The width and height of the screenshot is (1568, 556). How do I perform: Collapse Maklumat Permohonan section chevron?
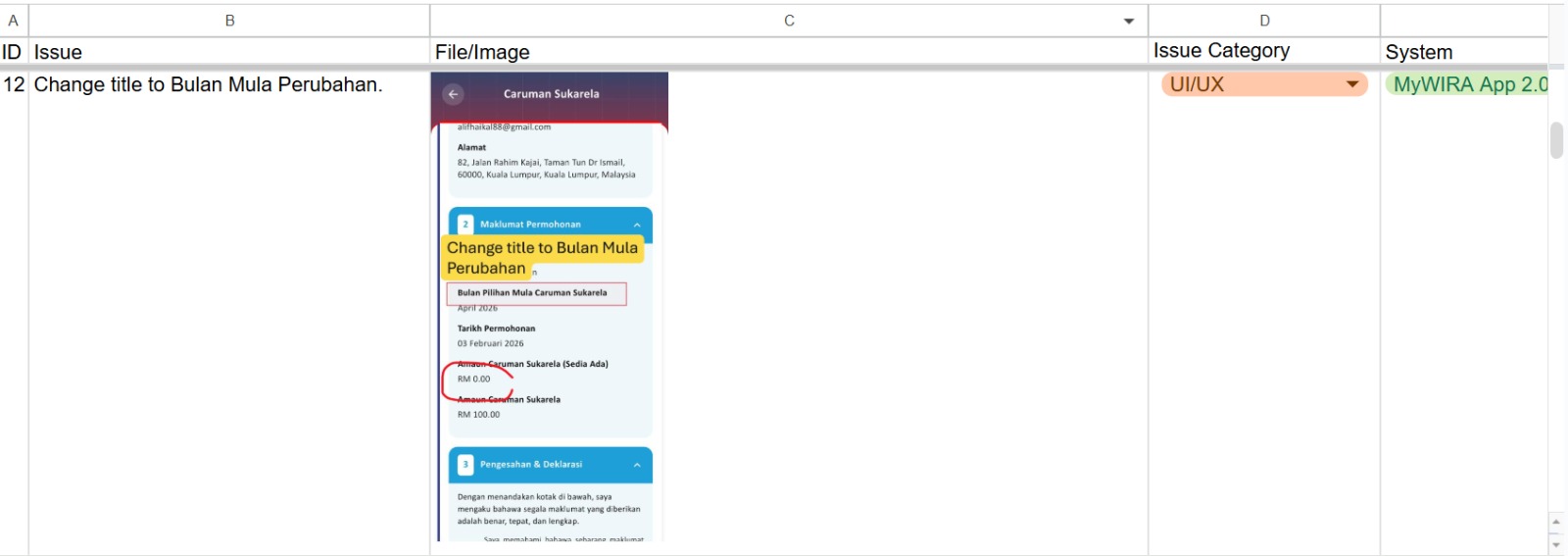[637, 225]
